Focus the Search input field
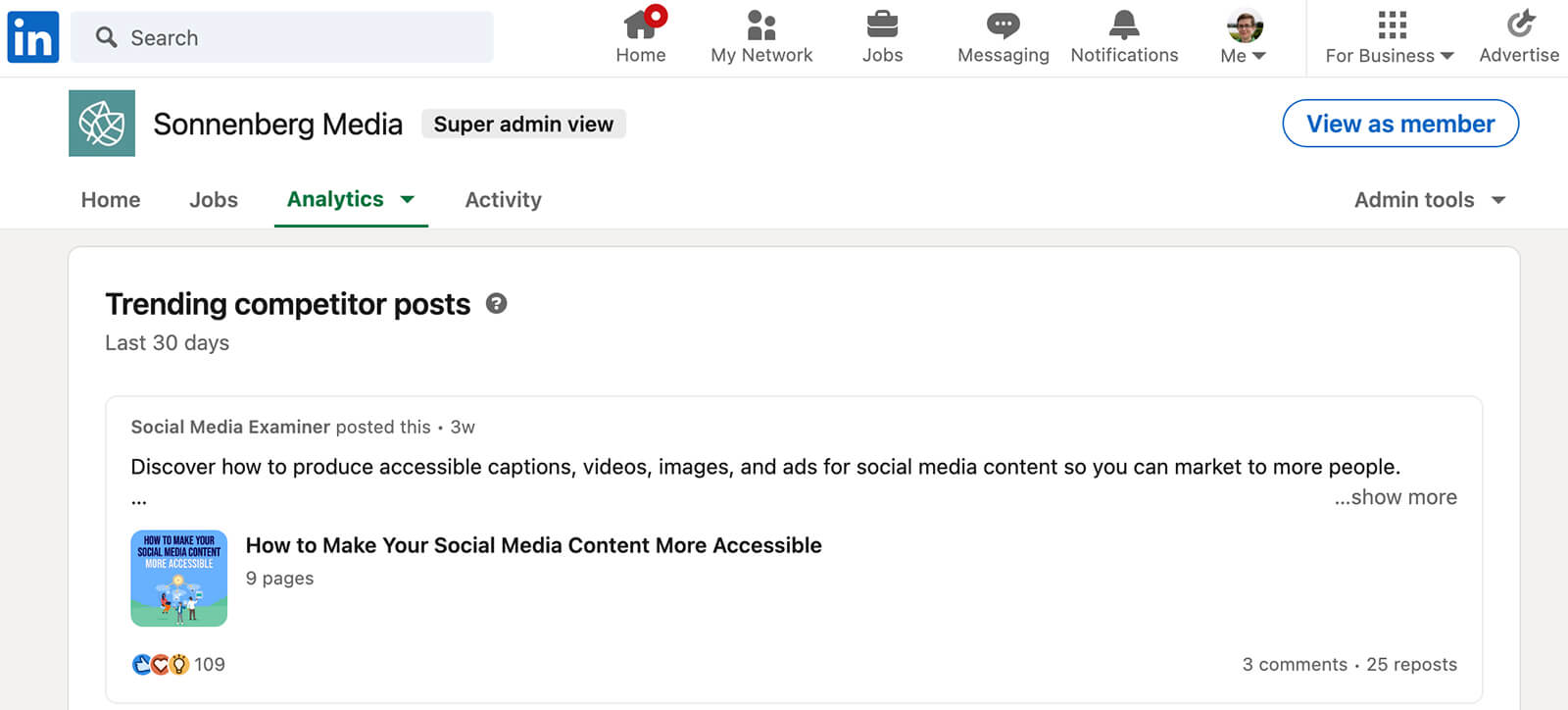Viewport: 1568px width, 710px height. [282, 37]
